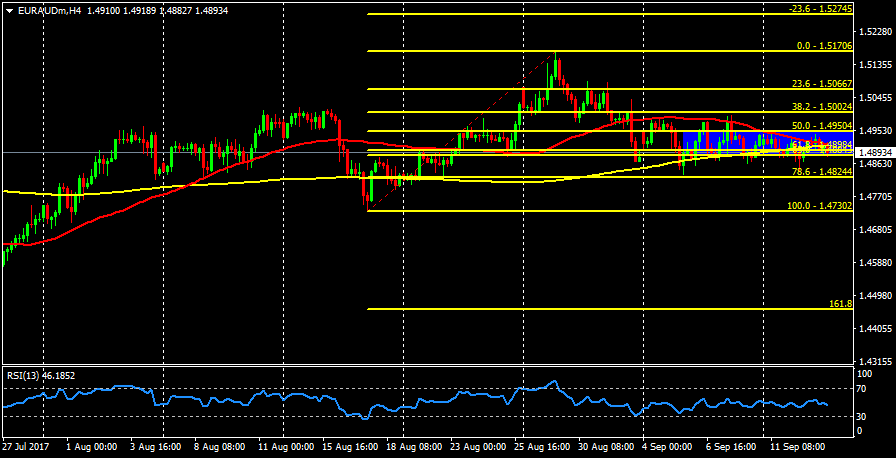Viewport: 896px width, 458px height.
Task: Click the current price marker 1.48934
Action: coord(875,153)
